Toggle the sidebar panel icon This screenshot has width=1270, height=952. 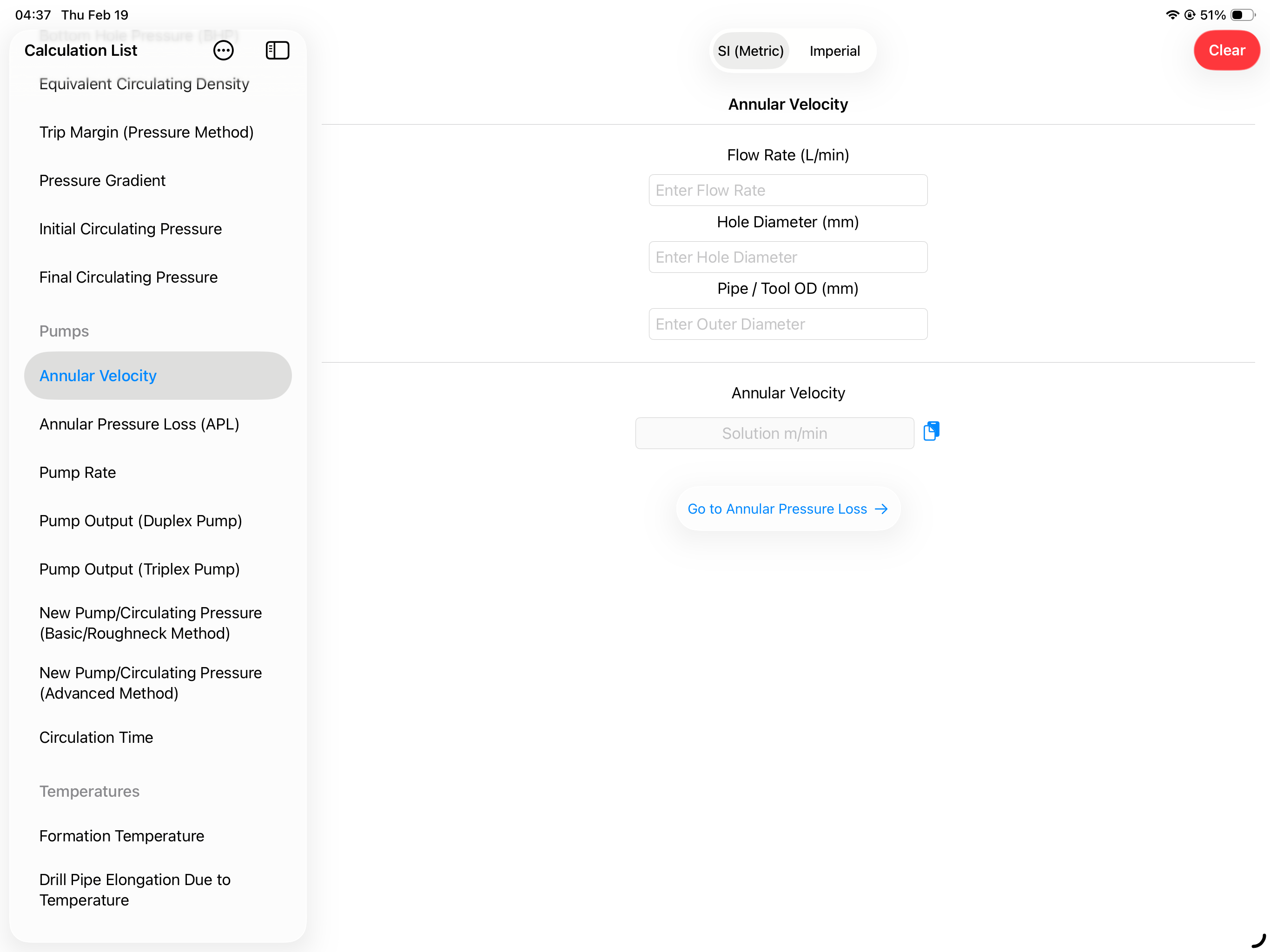point(278,51)
